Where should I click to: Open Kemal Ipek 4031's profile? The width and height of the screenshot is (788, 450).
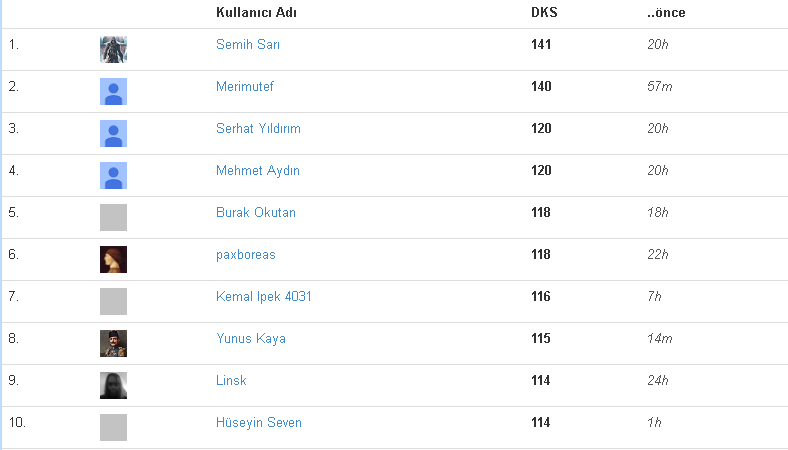coord(264,297)
